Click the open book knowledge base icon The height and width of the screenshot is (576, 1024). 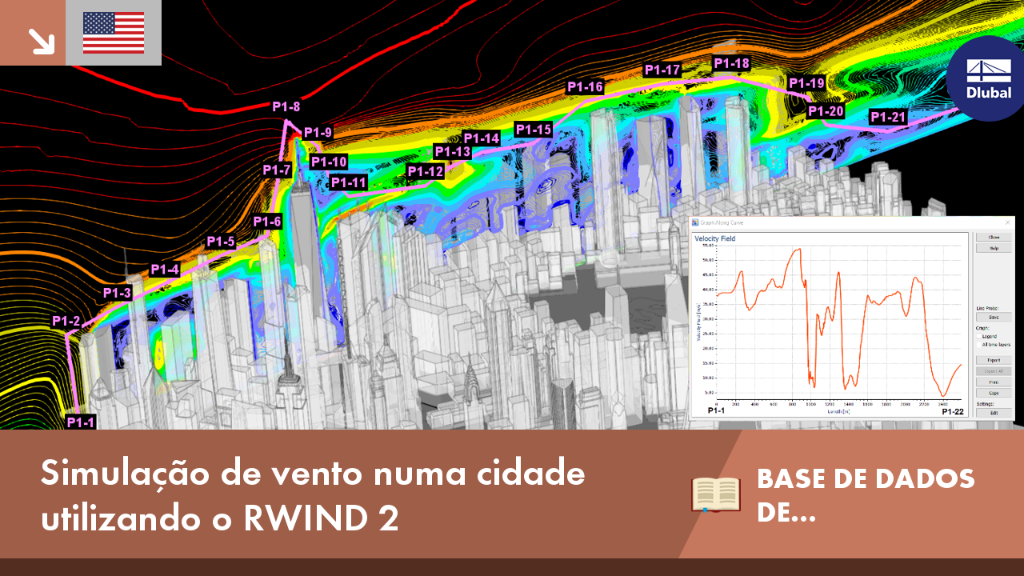pyautogui.click(x=716, y=495)
